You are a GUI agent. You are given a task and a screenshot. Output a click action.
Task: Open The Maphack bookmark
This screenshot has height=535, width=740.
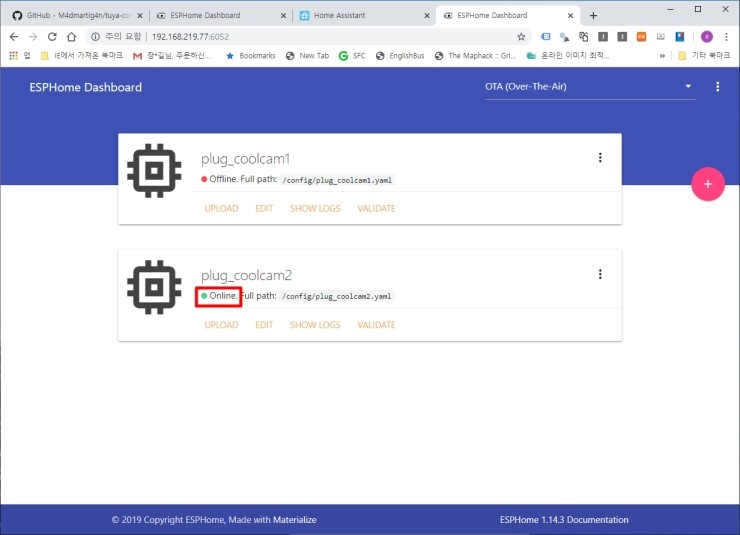tap(475, 56)
